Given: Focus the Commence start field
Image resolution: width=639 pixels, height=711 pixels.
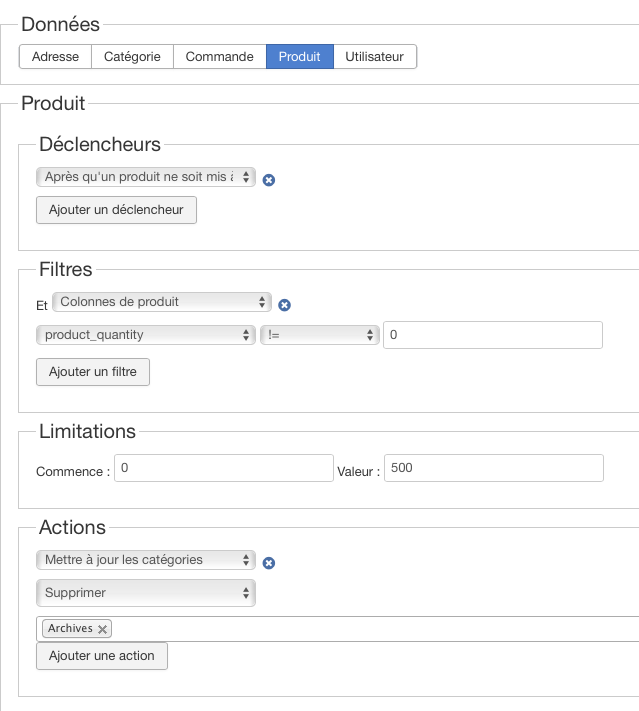Looking at the screenshot, I should click(223, 468).
